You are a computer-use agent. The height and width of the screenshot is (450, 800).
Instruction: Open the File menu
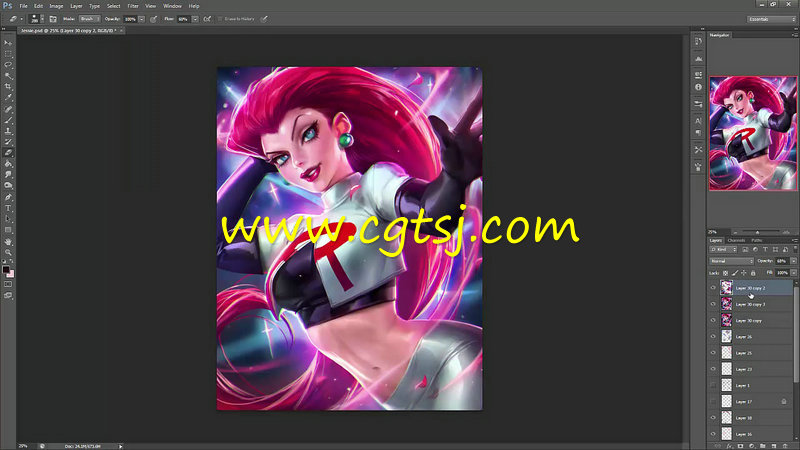coord(23,6)
